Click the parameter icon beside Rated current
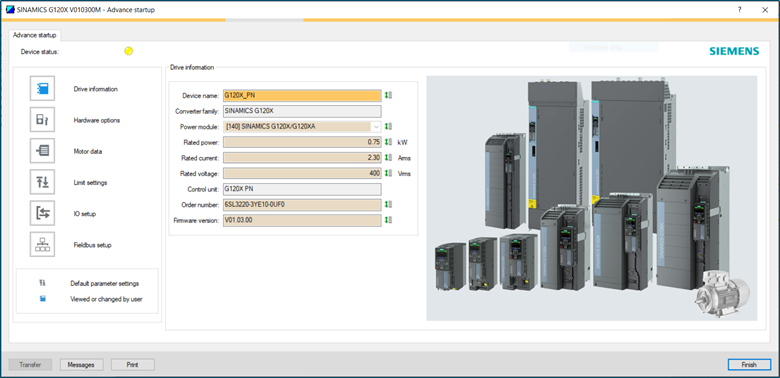Image resolution: width=780 pixels, height=378 pixels. 389,158
